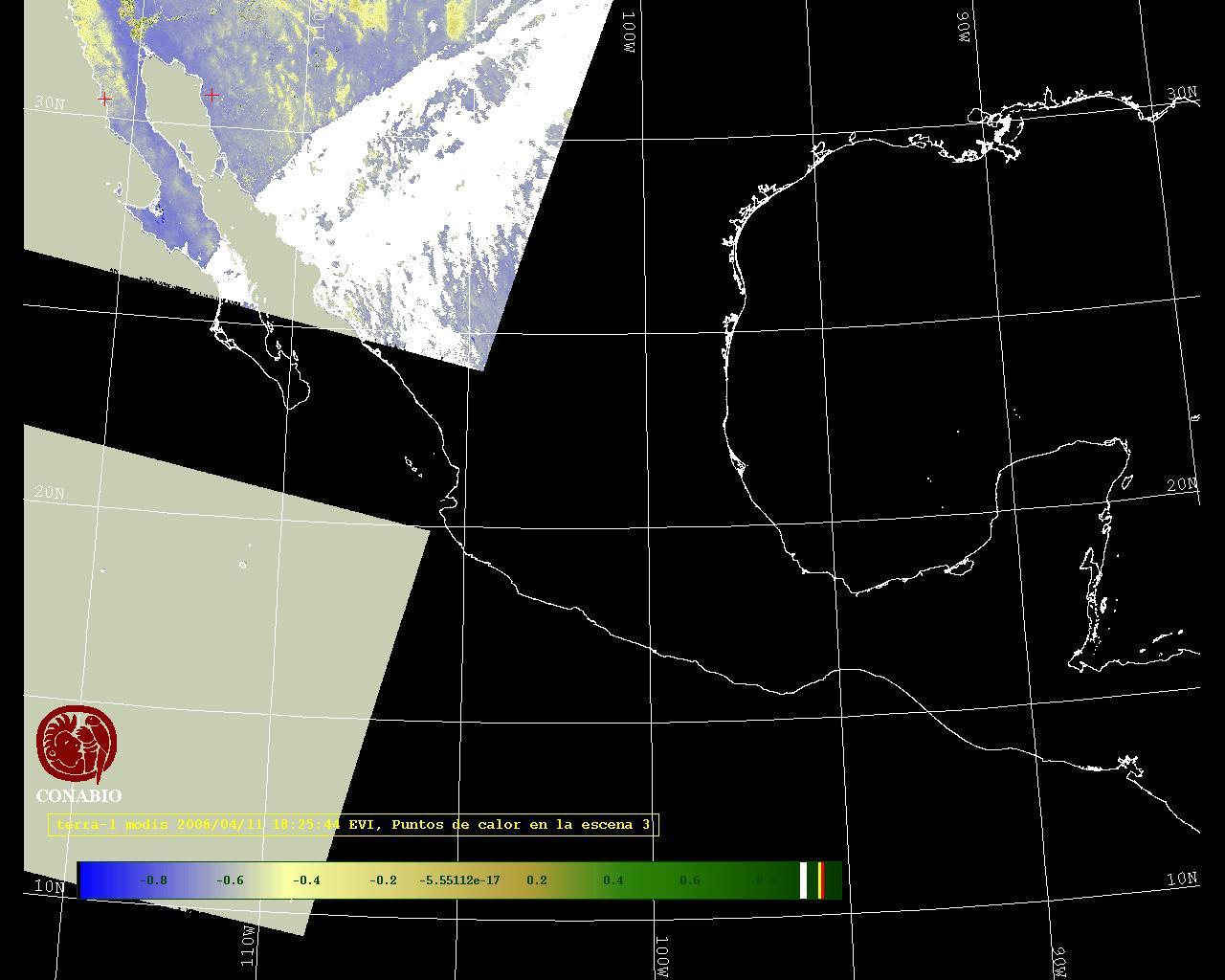Click the CONABIO text under the logo

[x=78, y=796]
